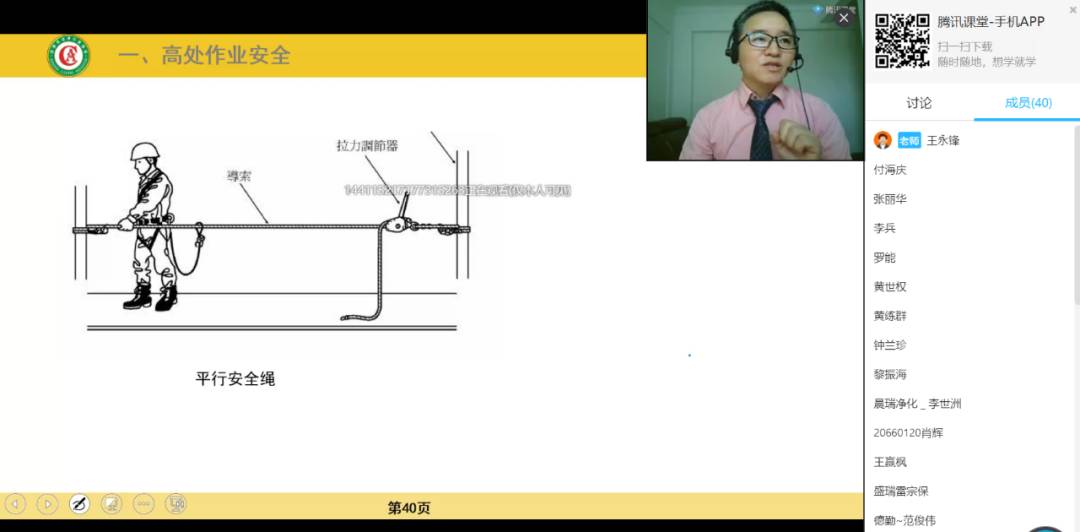Click teacher 王永锋's avatar icon
This screenshot has height=532, width=1080.
pyautogui.click(x=882, y=141)
